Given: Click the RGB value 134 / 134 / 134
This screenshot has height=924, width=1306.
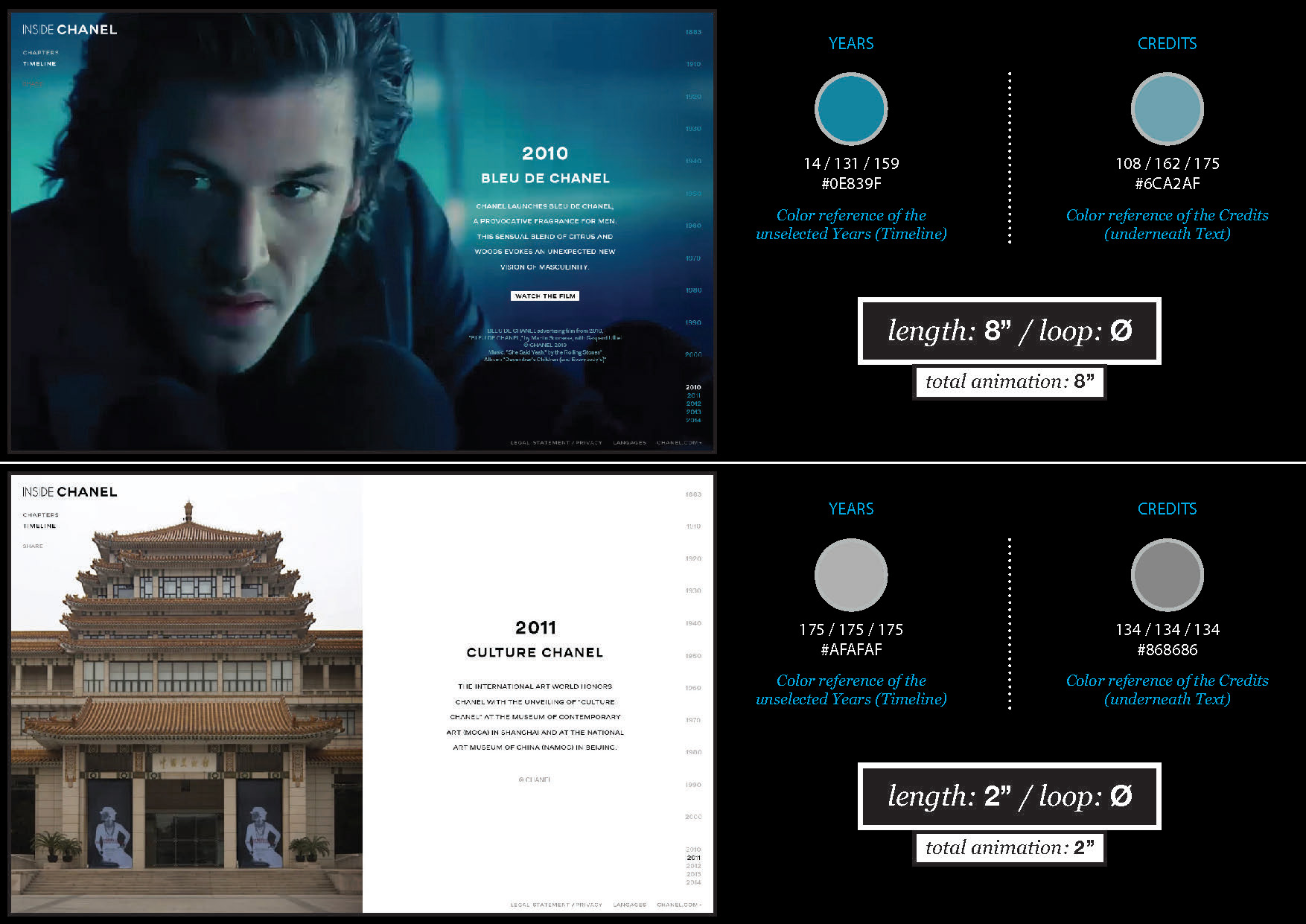Looking at the screenshot, I should point(1168,630).
